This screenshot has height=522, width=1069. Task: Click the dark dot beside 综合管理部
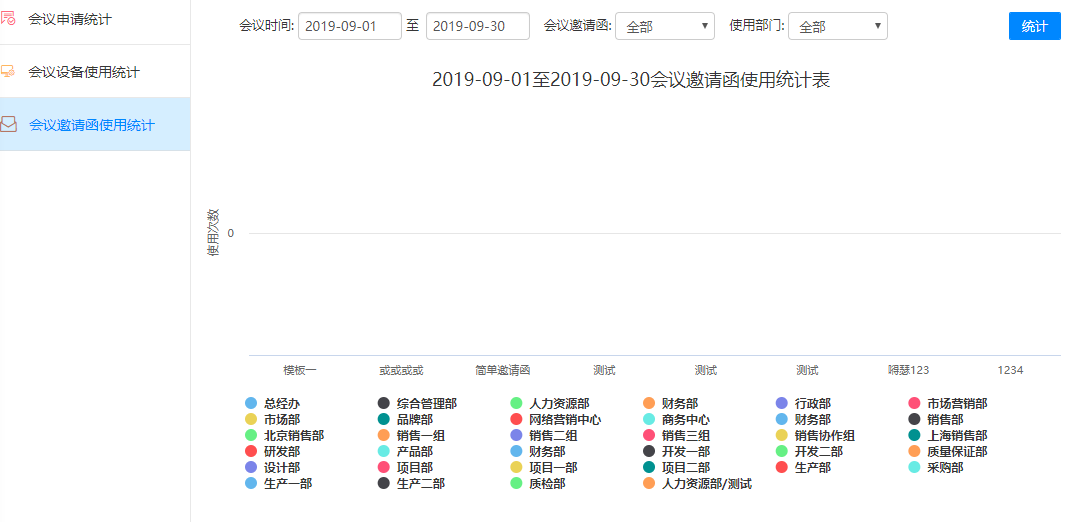[384, 404]
